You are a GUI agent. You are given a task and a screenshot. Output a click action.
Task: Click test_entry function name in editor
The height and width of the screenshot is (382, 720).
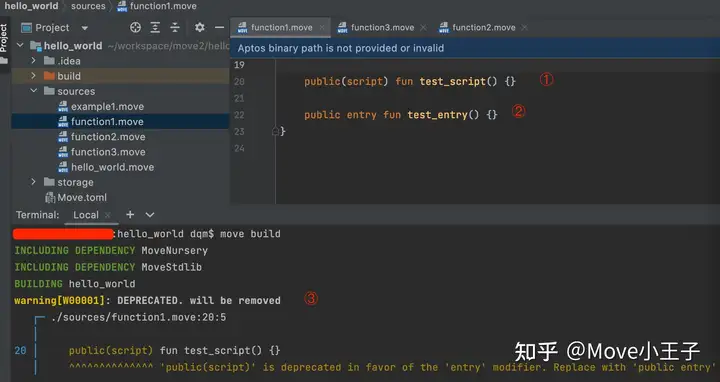[x=437, y=115]
